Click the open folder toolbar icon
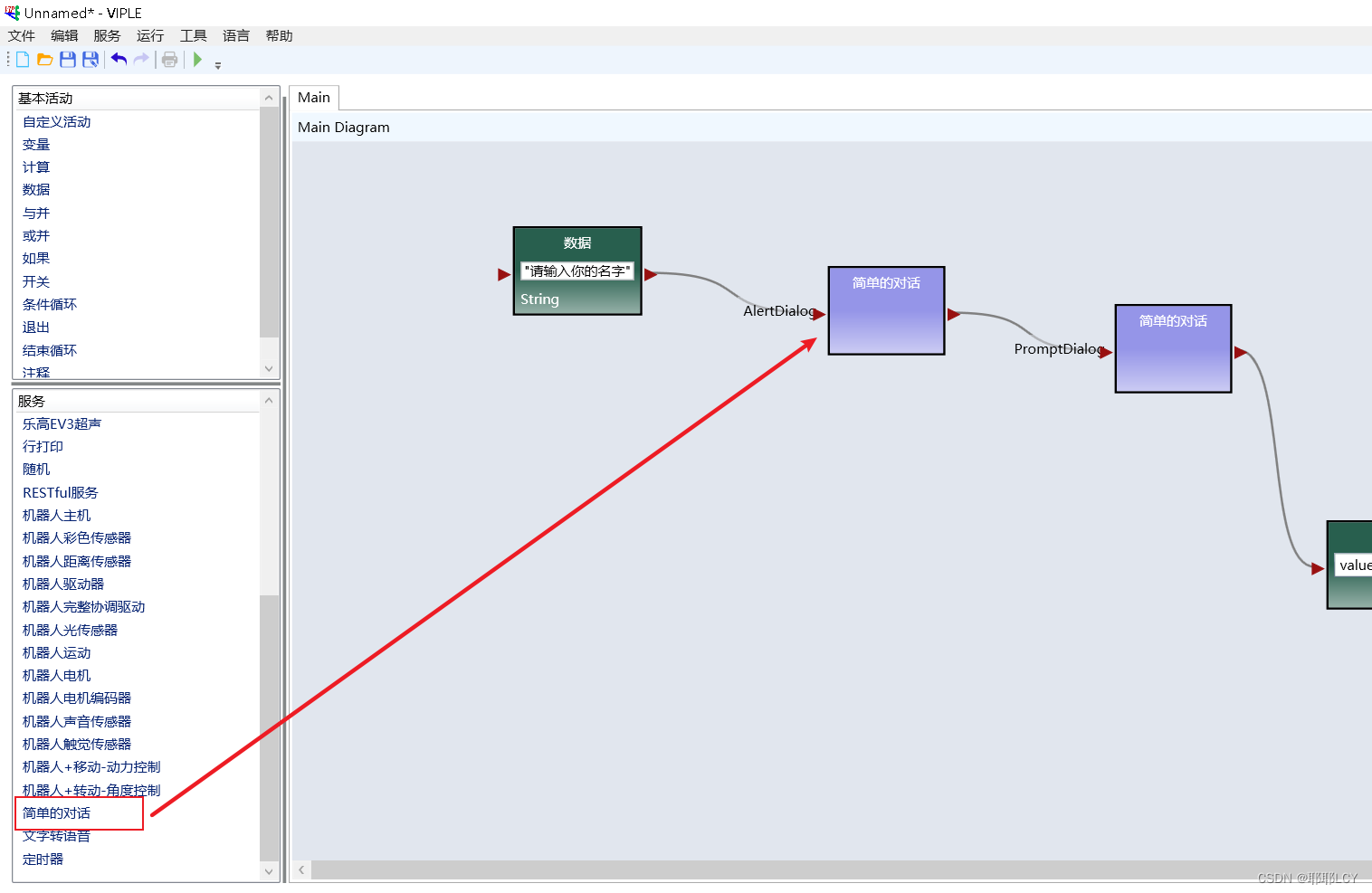The width and height of the screenshot is (1372, 893). pos(44,60)
